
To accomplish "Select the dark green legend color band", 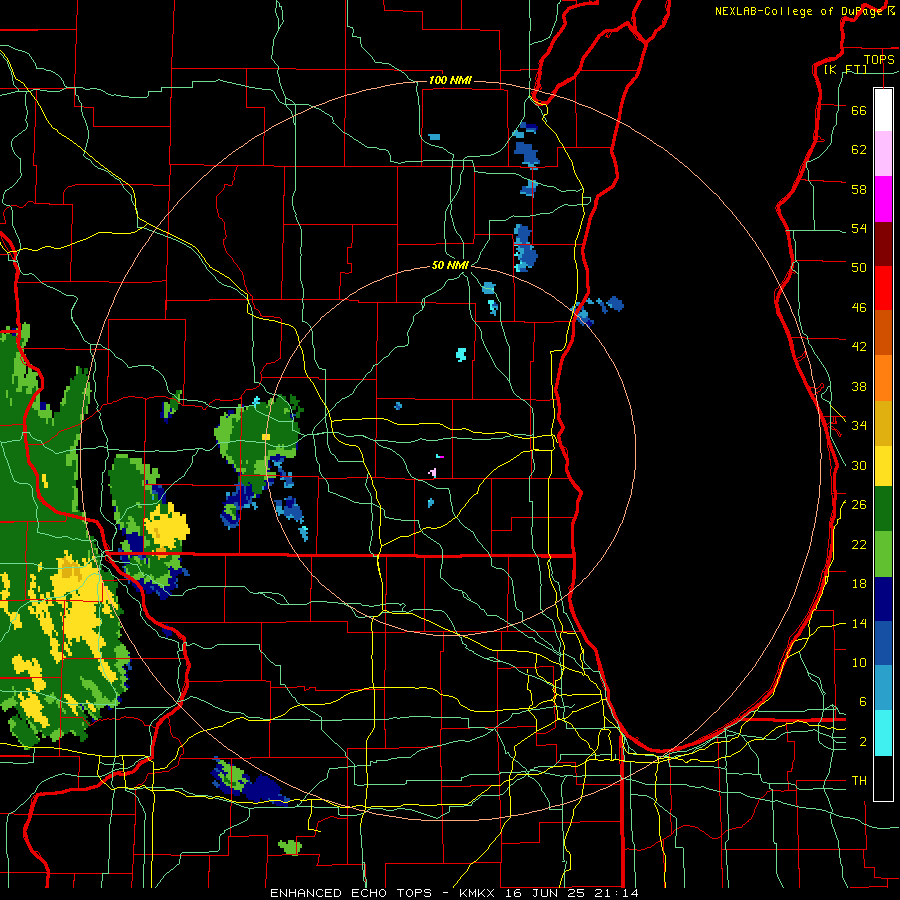I will [883, 509].
